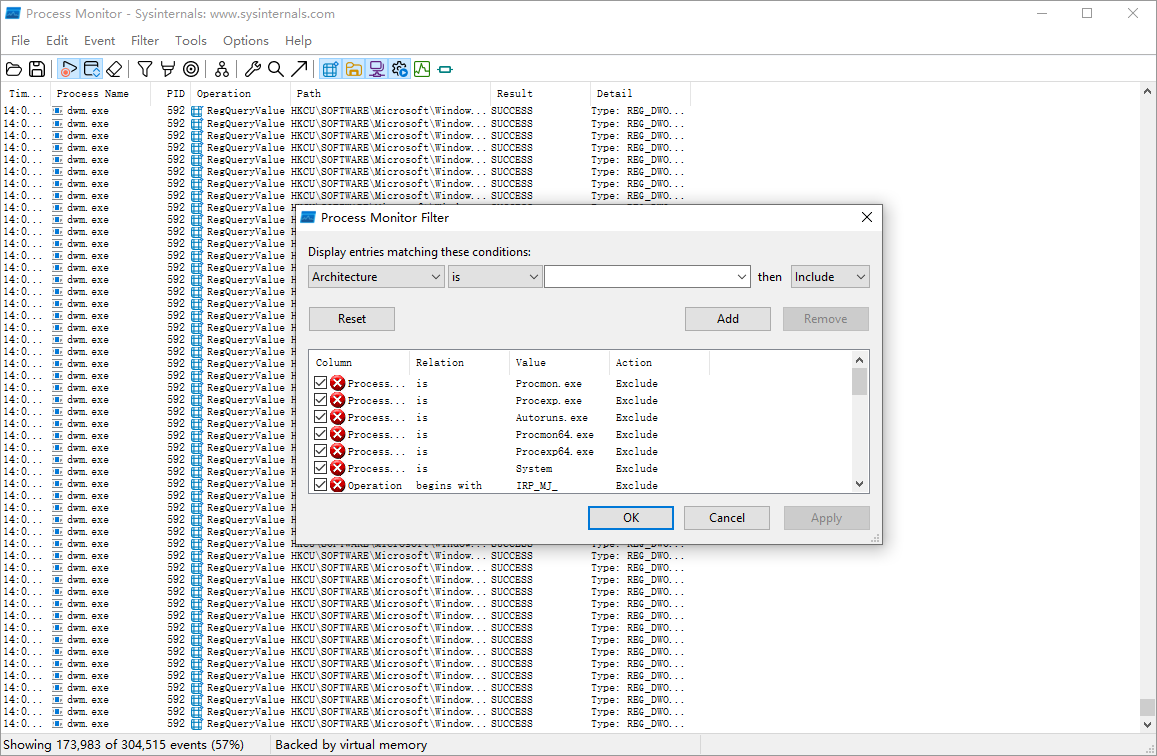1157x756 pixels.
Task: Open the Filter funnel icon in toolbar
Action: point(145,69)
